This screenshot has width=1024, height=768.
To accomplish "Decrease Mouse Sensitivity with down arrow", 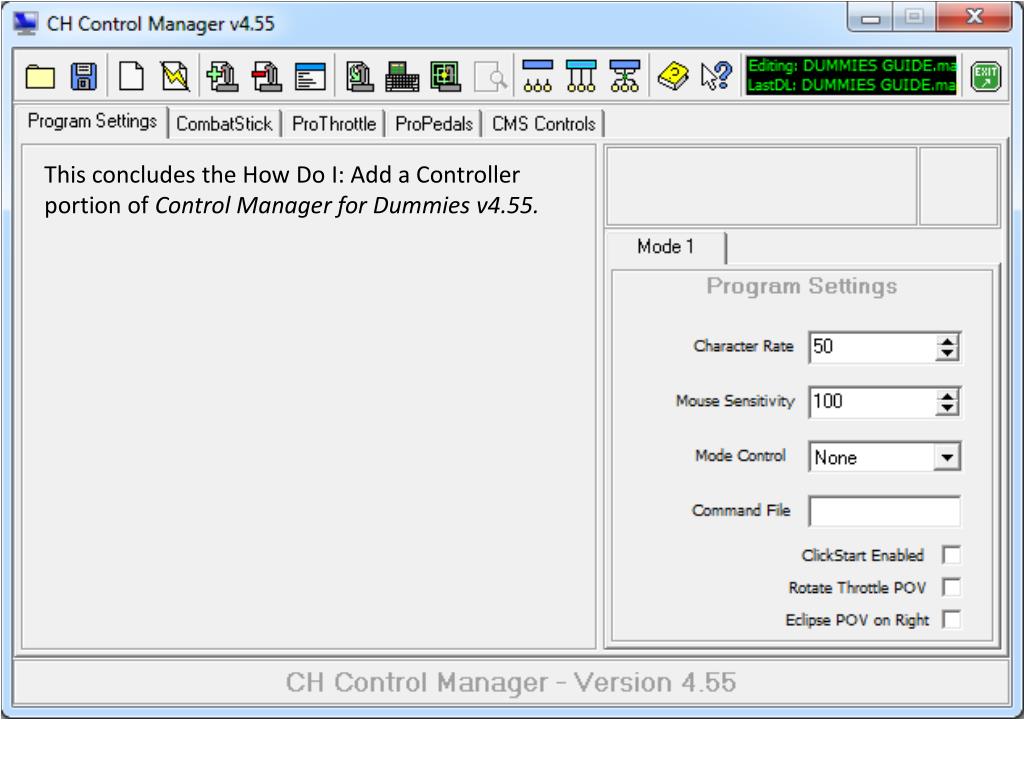I will 947,409.
